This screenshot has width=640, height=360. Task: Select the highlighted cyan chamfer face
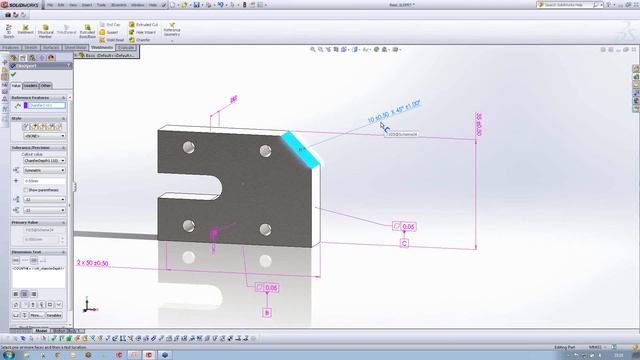(301, 149)
